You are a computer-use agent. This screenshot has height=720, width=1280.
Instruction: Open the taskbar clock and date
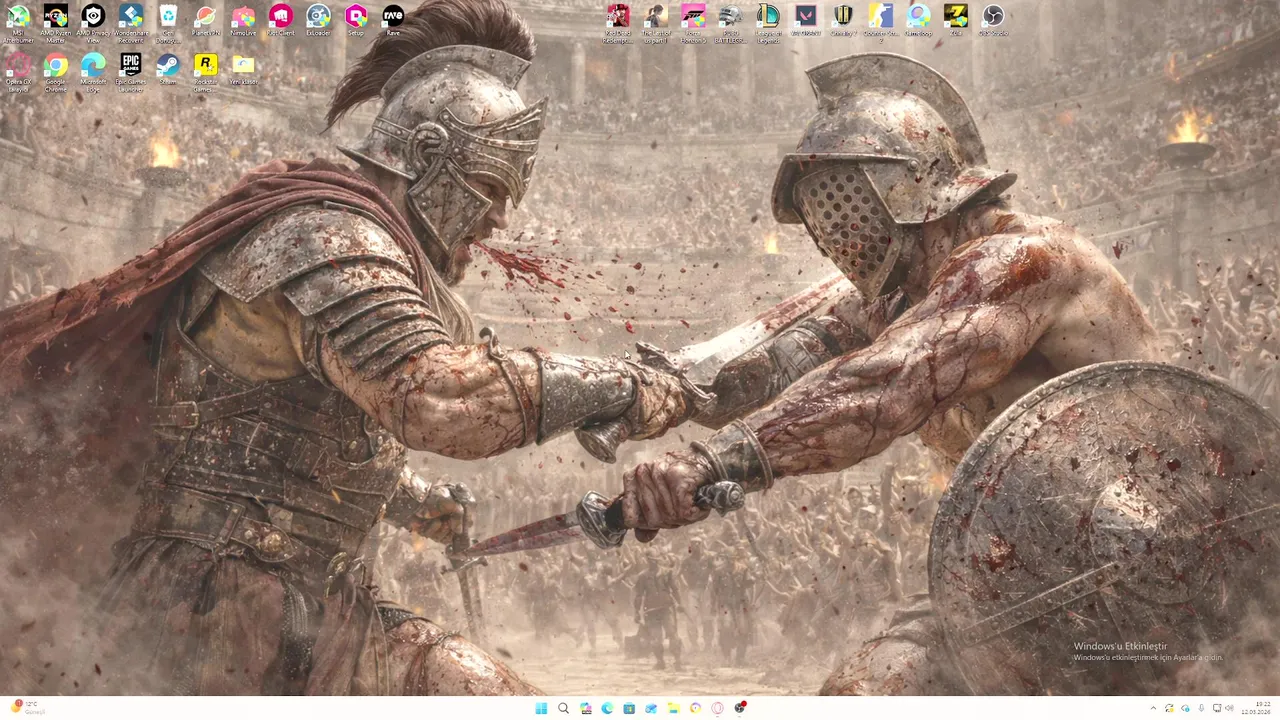1256,708
